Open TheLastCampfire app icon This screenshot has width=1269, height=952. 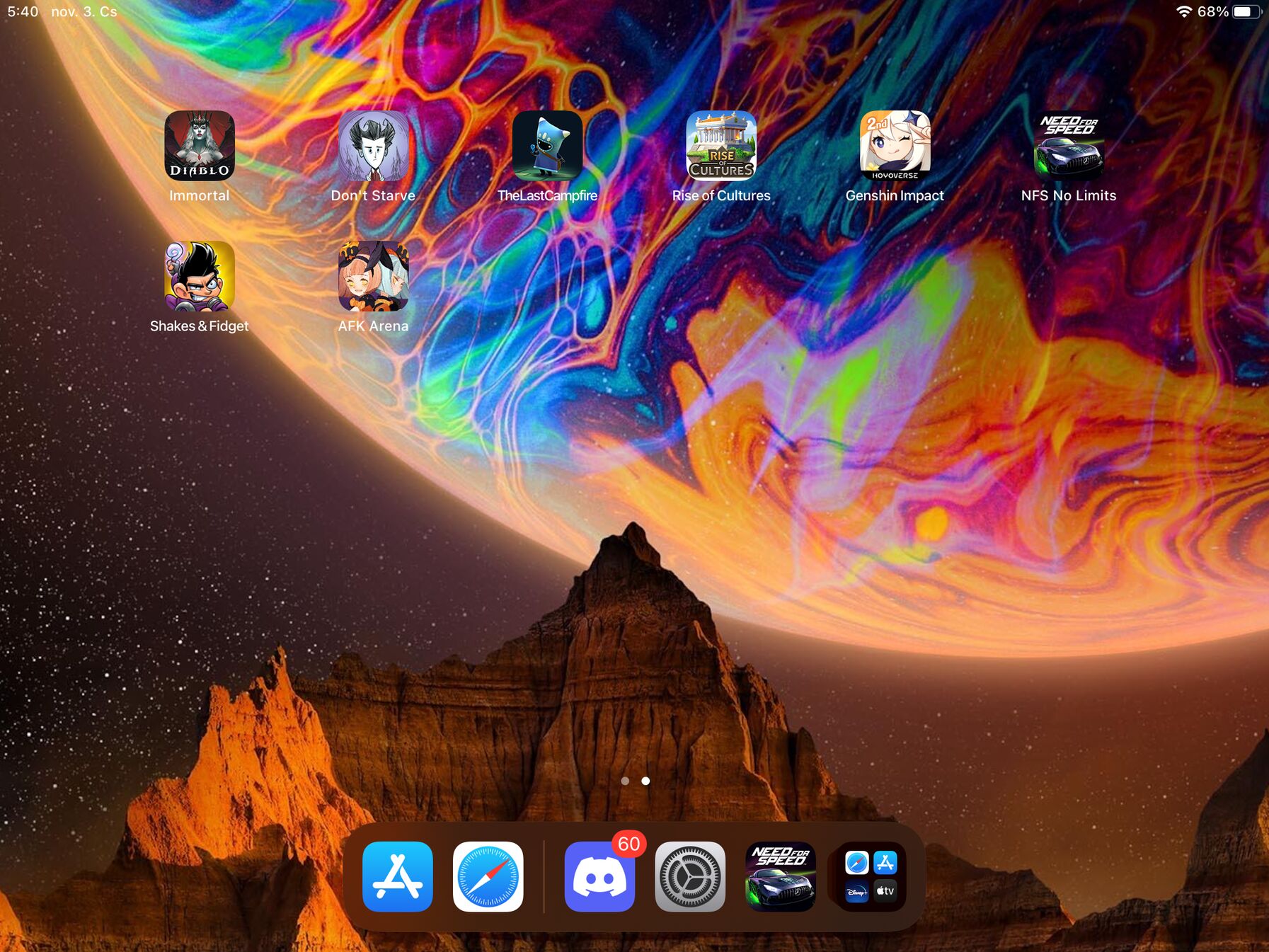pyautogui.click(x=548, y=145)
